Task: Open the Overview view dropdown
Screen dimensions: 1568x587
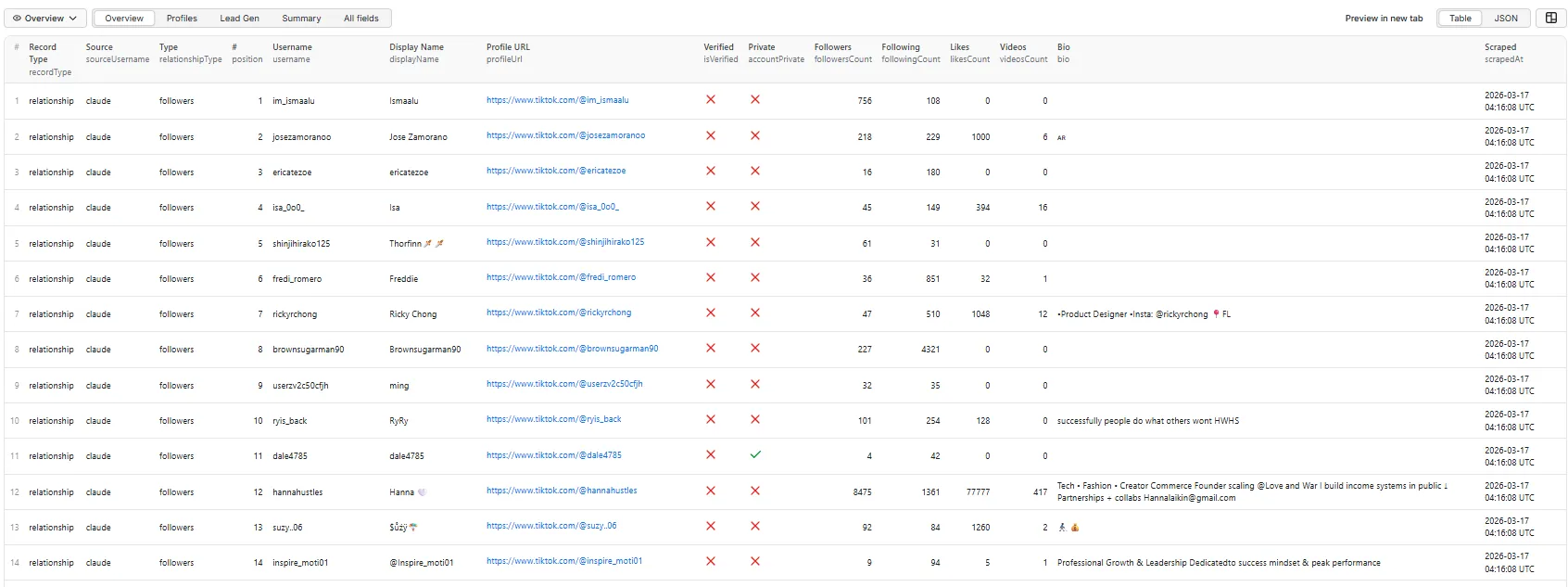Action: click(x=44, y=18)
